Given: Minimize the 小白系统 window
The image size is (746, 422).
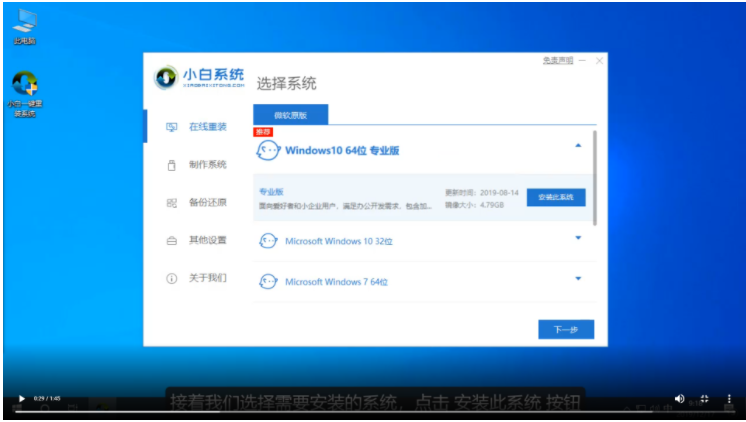Looking at the screenshot, I should pos(582,60).
